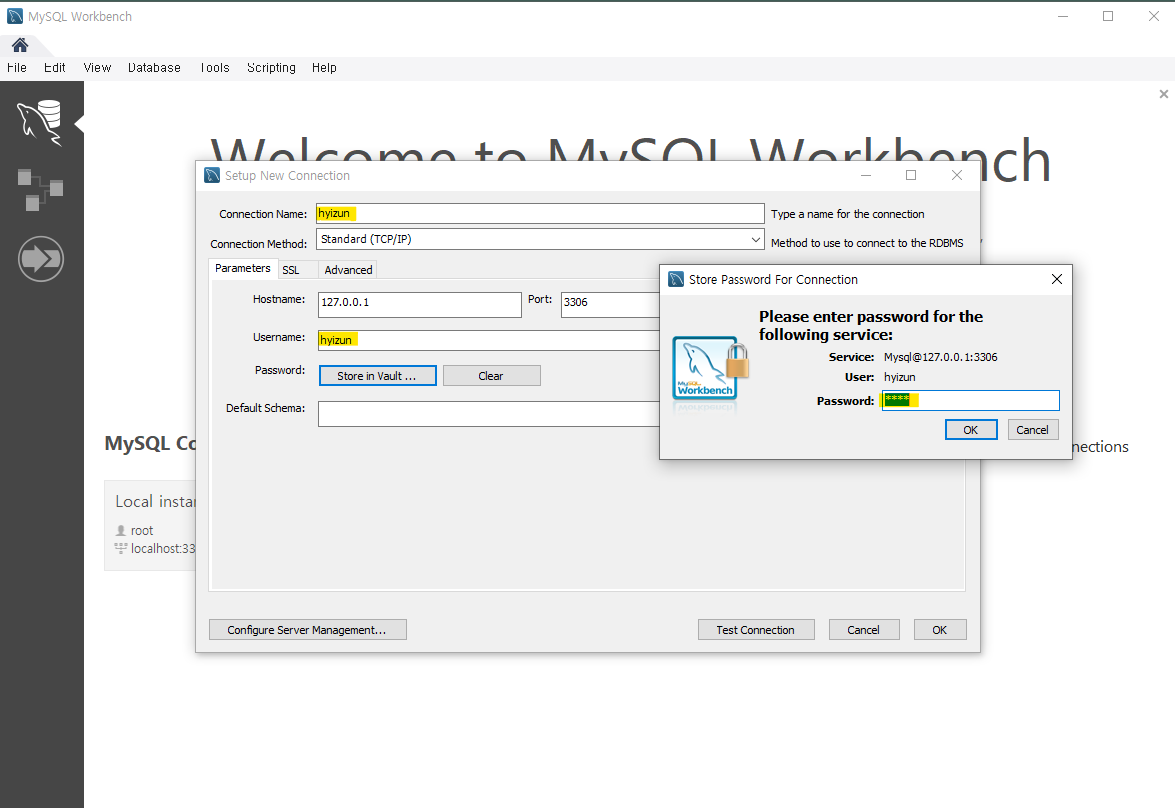Open the Models sidebar icon
The width and height of the screenshot is (1175, 808).
(40, 190)
